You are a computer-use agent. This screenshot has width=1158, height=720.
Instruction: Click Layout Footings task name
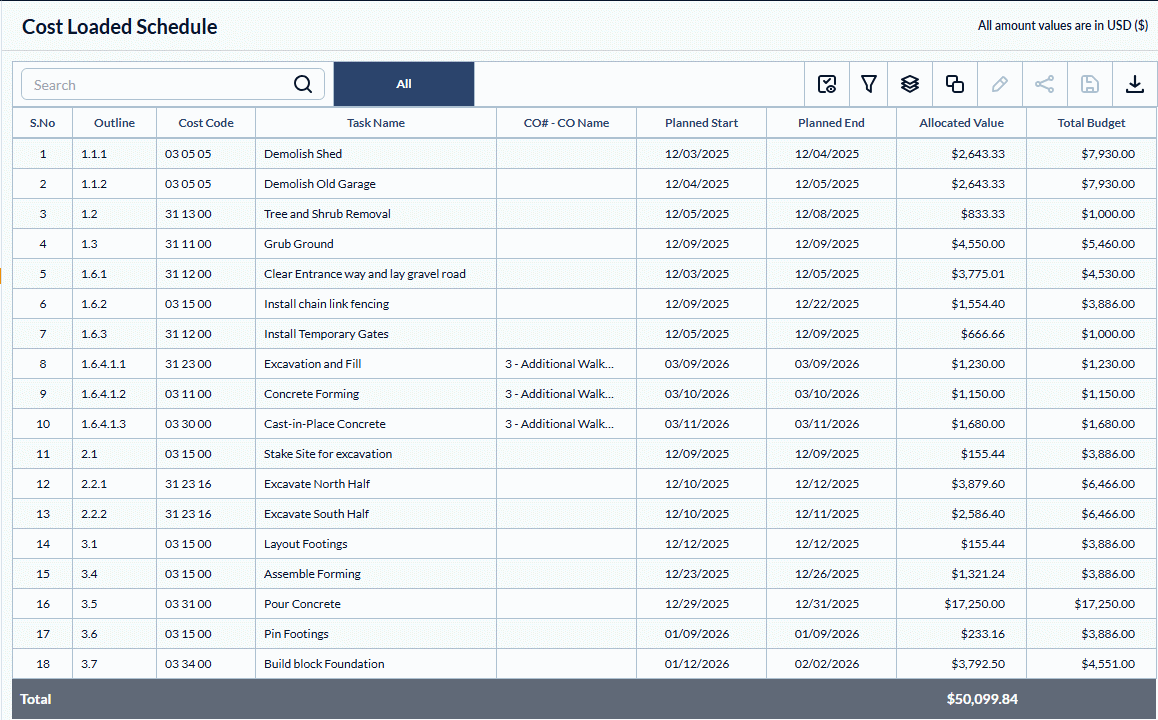click(x=306, y=544)
